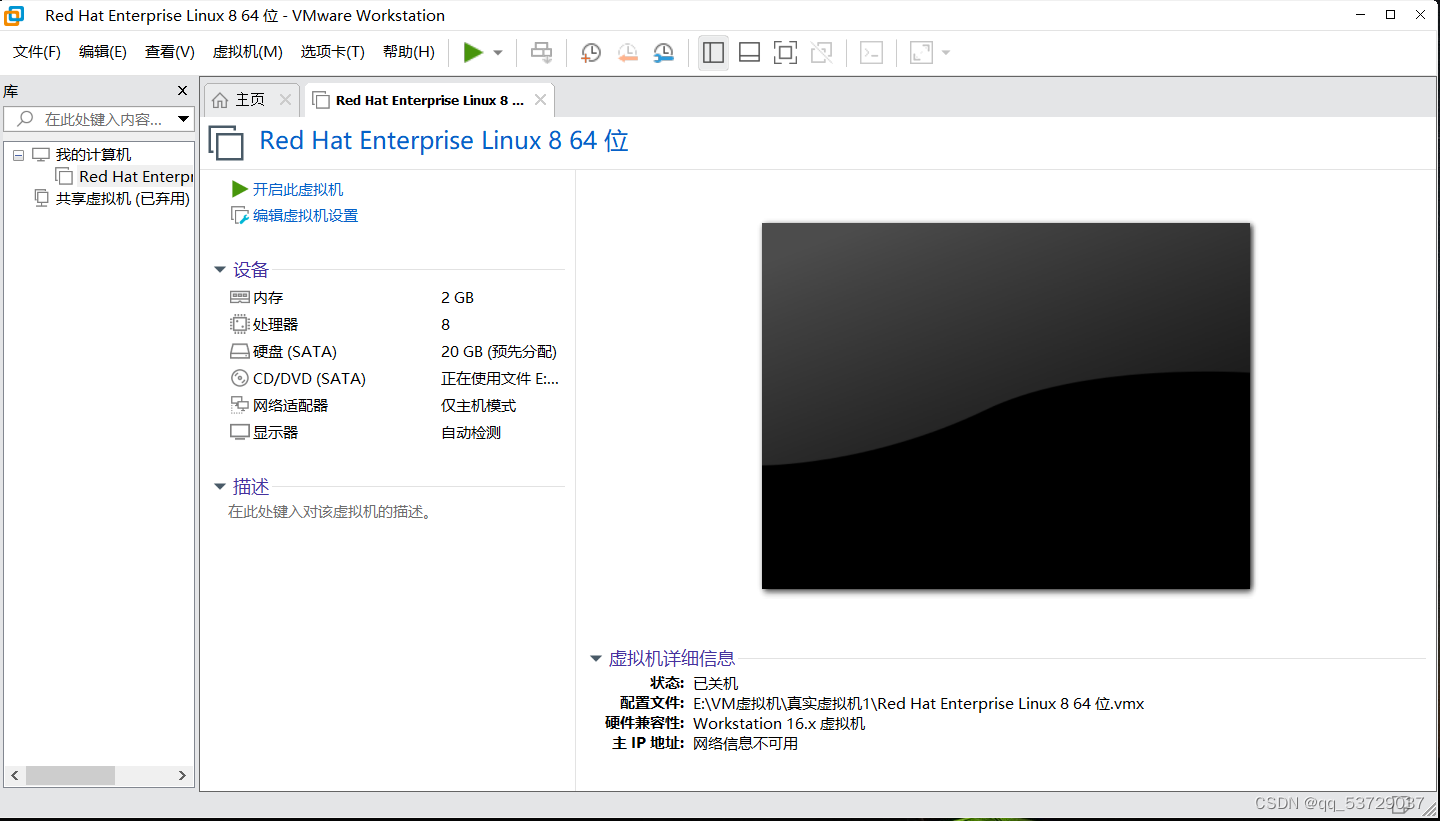1440x821 pixels.
Task: Click the 显示器 device row
Action: (395, 432)
